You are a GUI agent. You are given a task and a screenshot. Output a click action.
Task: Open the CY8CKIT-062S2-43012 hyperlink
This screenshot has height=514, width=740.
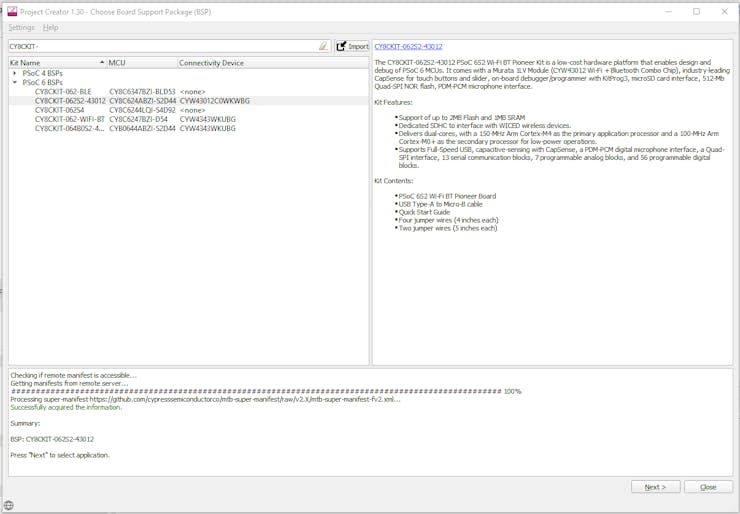tap(408, 46)
